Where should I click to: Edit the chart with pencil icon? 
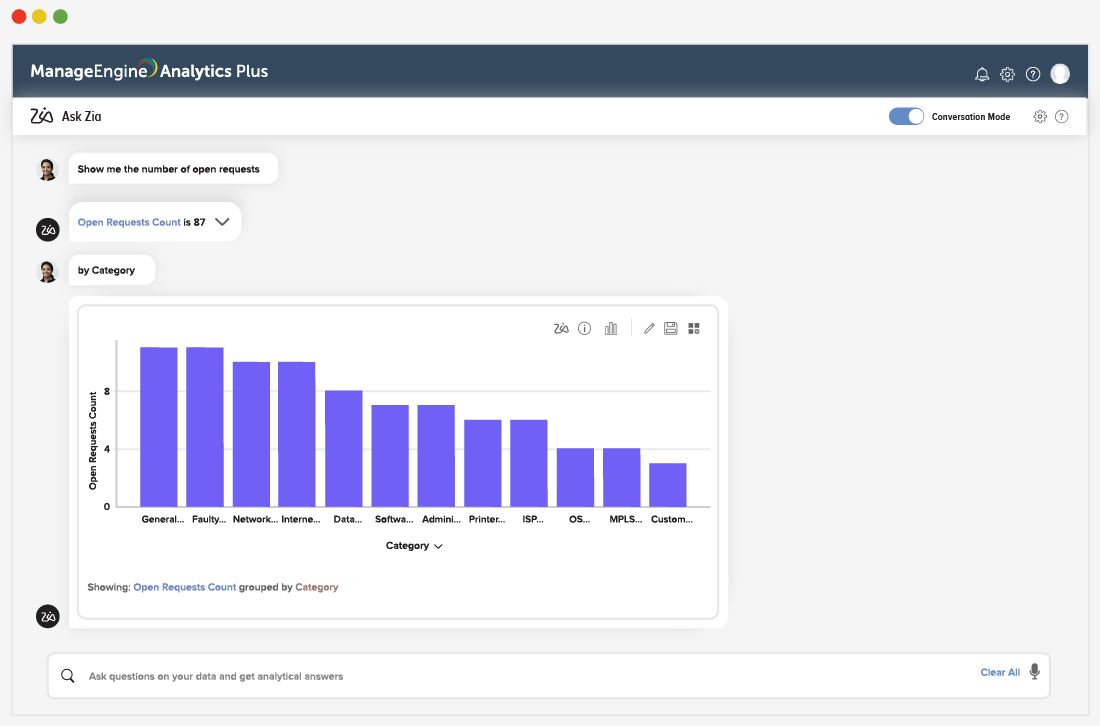pos(649,328)
